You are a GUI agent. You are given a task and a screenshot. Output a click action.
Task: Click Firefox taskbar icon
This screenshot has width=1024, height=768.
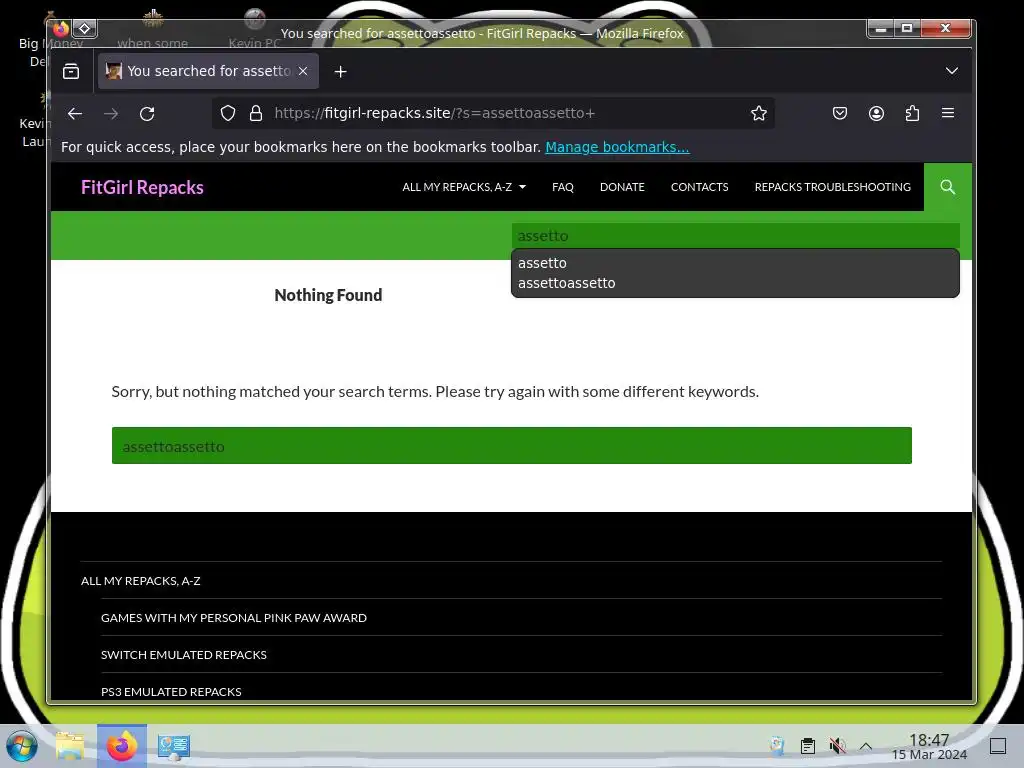pyautogui.click(x=122, y=746)
